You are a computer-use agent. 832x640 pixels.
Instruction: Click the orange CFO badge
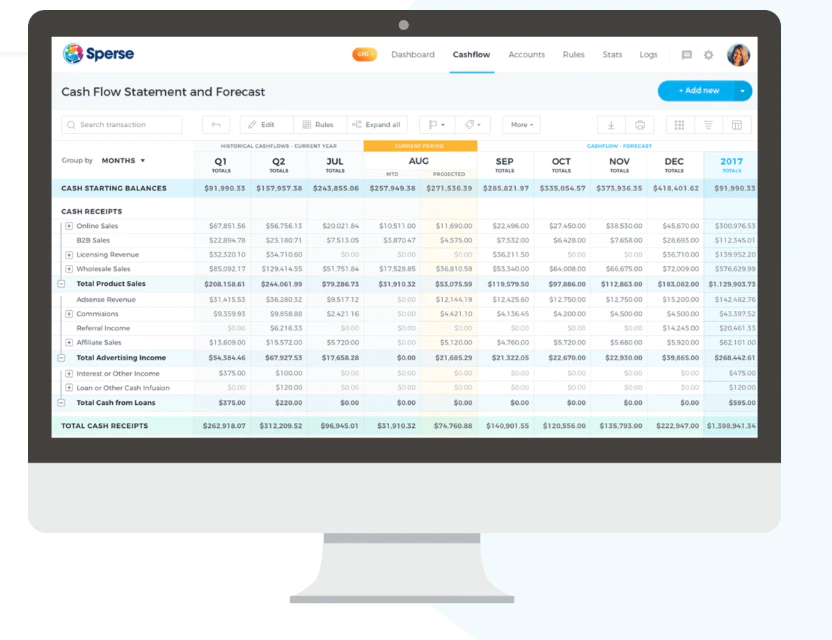[x=364, y=54]
